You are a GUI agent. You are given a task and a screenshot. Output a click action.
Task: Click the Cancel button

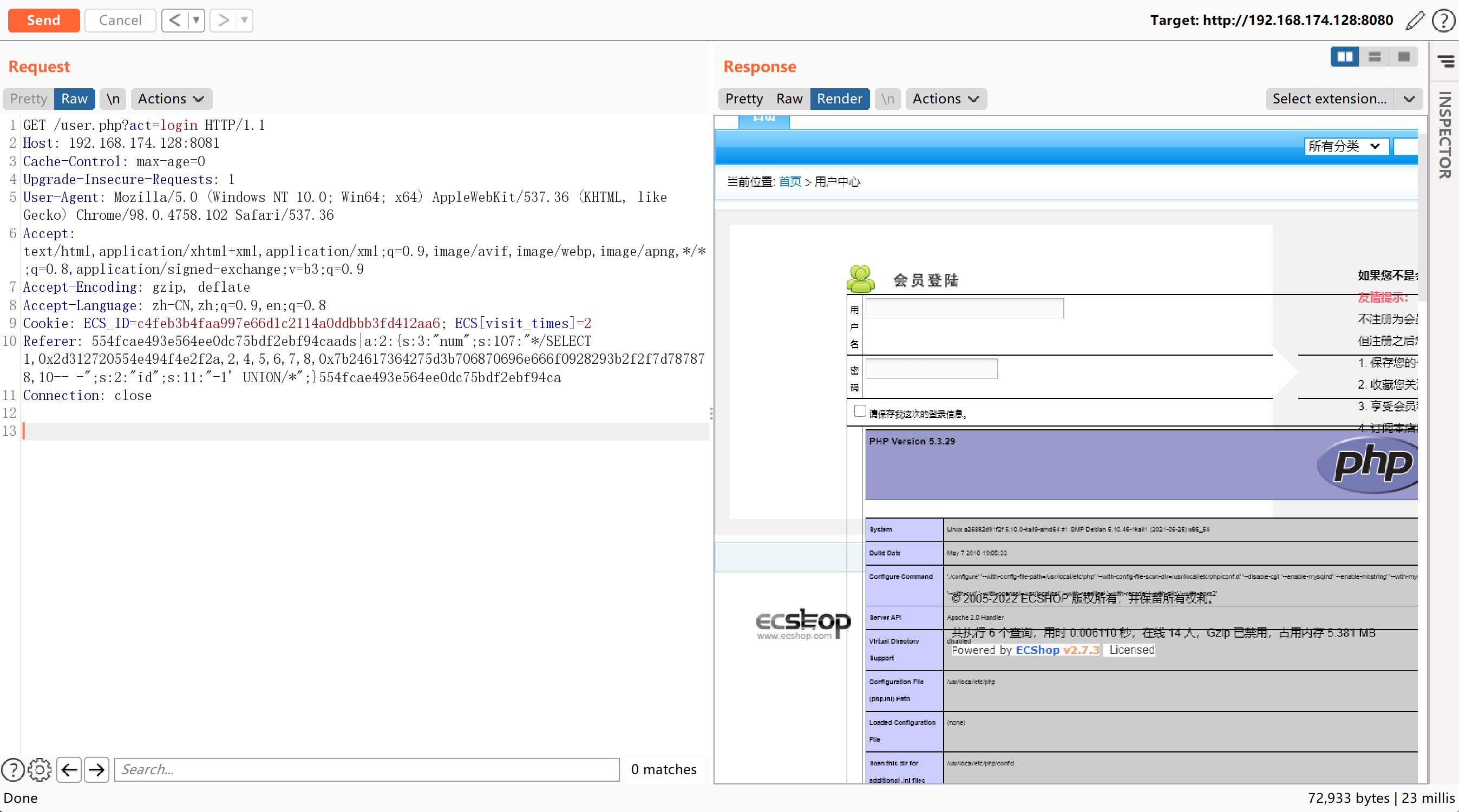[x=120, y=21]
